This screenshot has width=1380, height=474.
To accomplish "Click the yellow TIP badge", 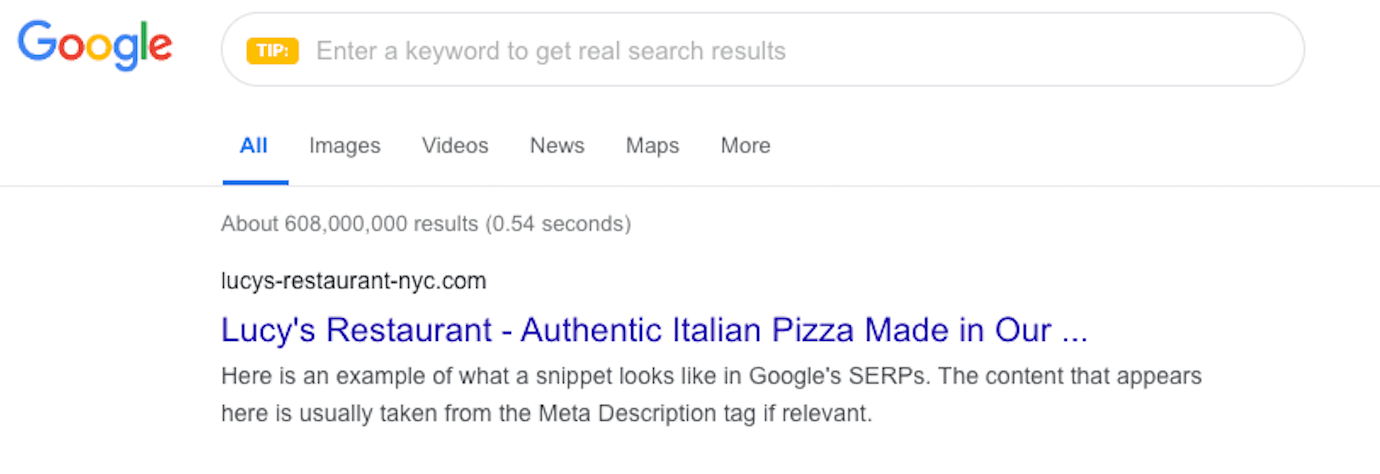I will click(x=273, y=50).
